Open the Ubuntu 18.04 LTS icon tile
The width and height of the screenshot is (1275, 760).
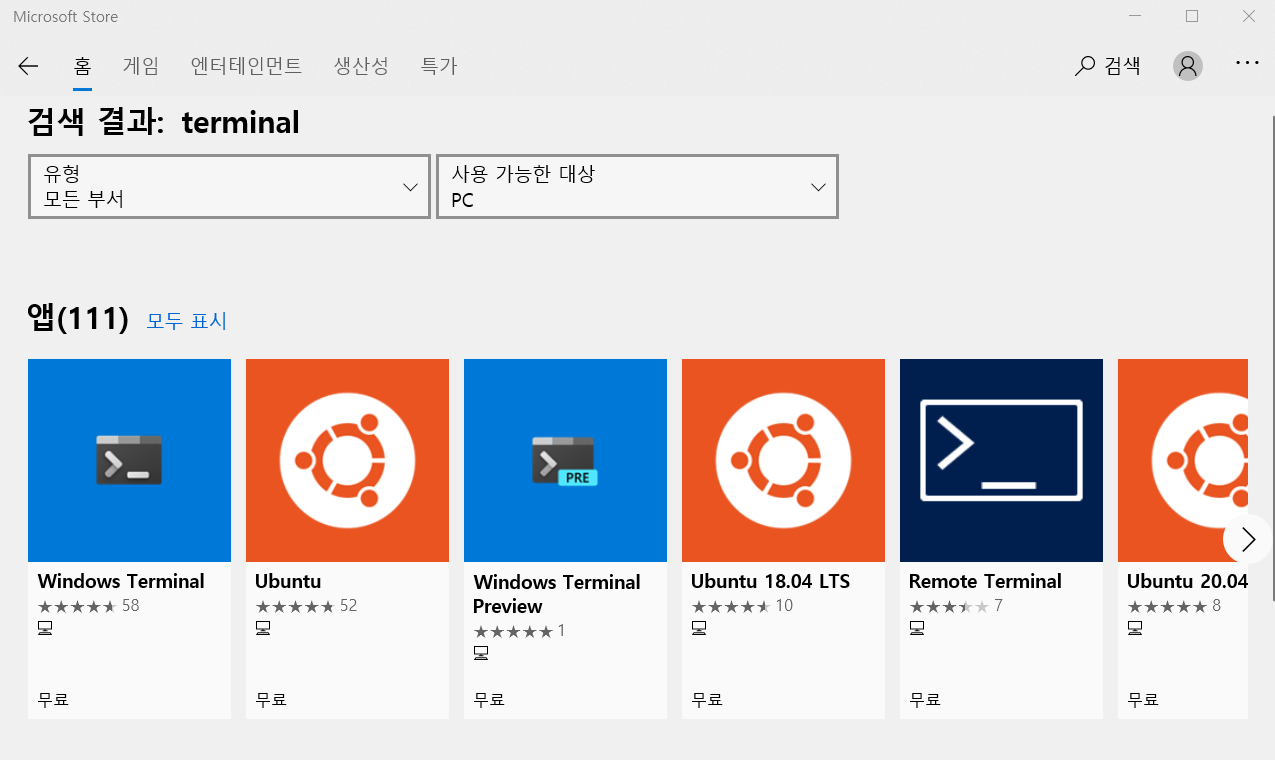click(x=783, y=460)
